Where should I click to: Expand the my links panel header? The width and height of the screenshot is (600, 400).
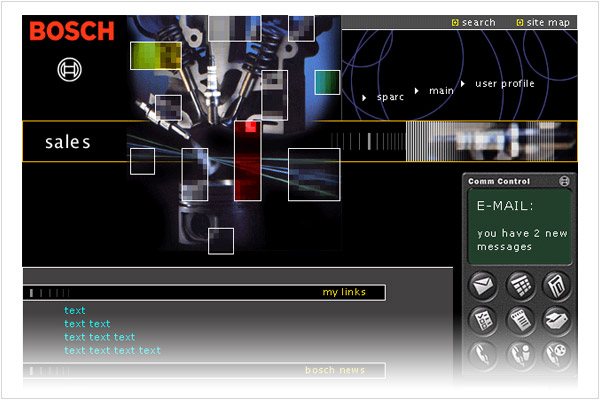[x=343, y=292]
